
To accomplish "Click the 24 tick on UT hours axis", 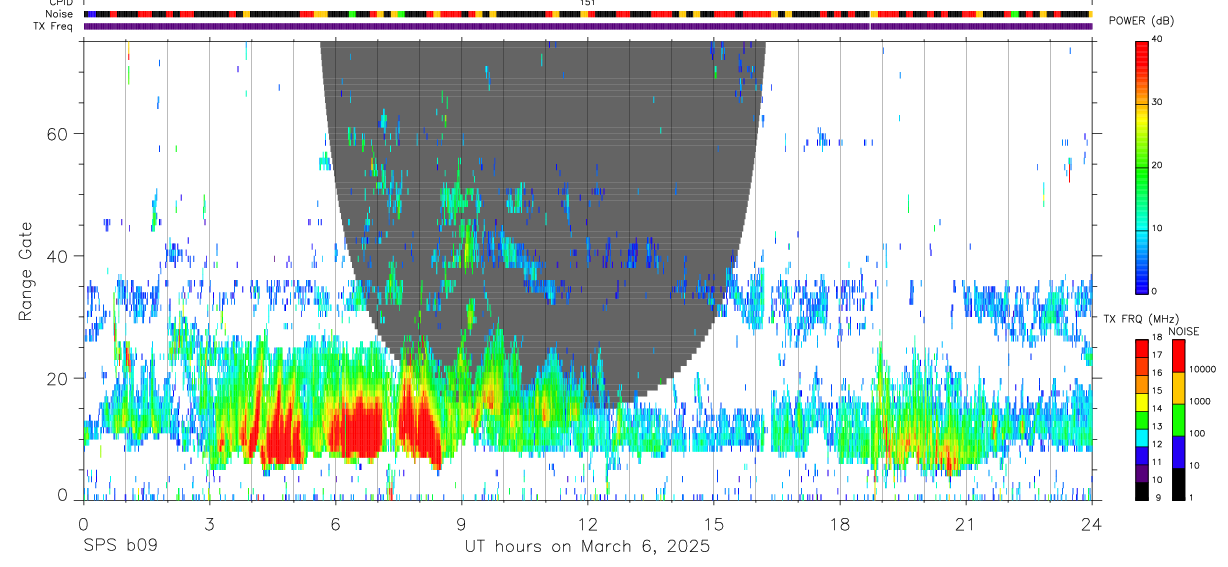I will 1092,523.
